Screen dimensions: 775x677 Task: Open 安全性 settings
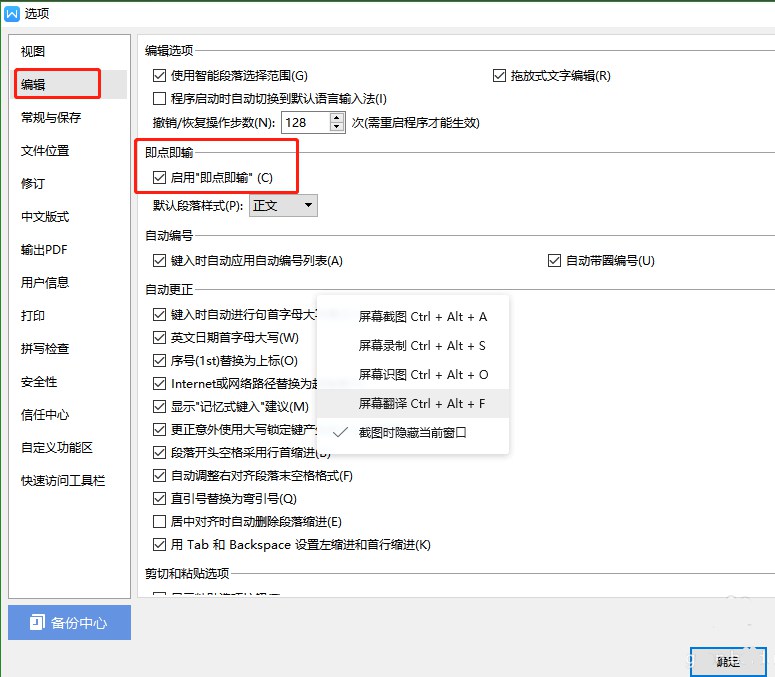click(39, 381)
